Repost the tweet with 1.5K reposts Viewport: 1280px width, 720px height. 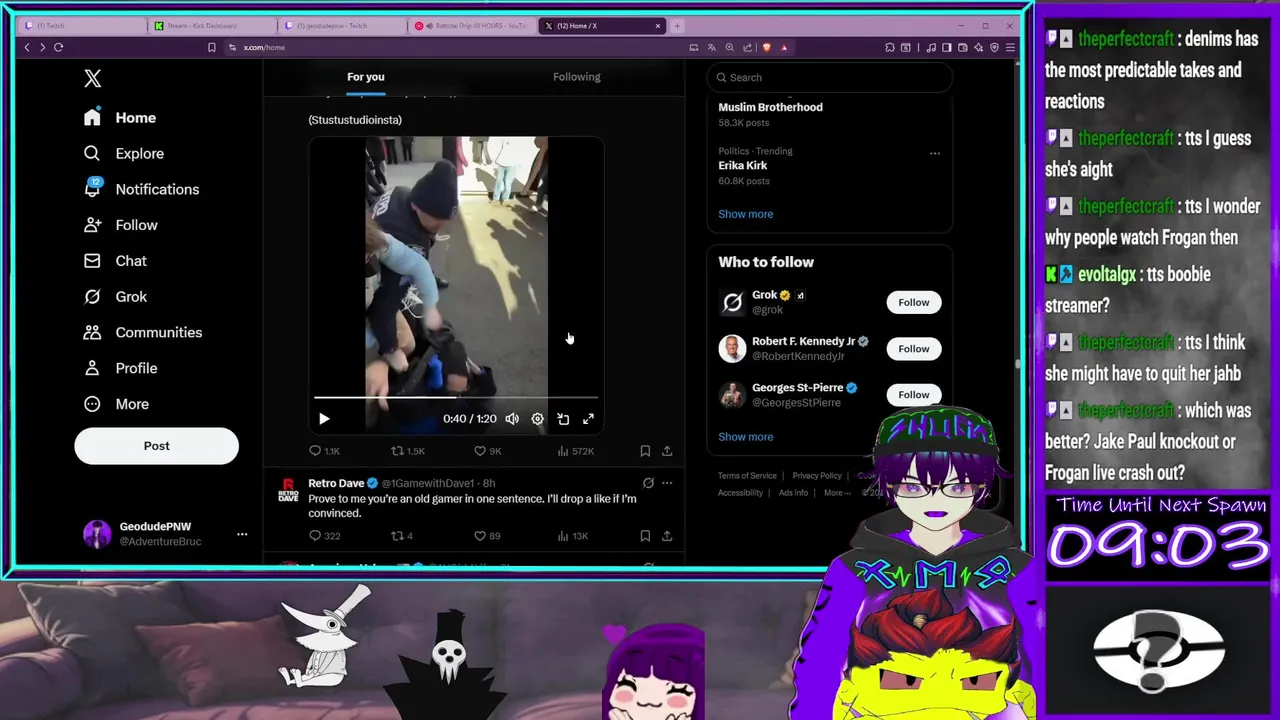[407, 451]
